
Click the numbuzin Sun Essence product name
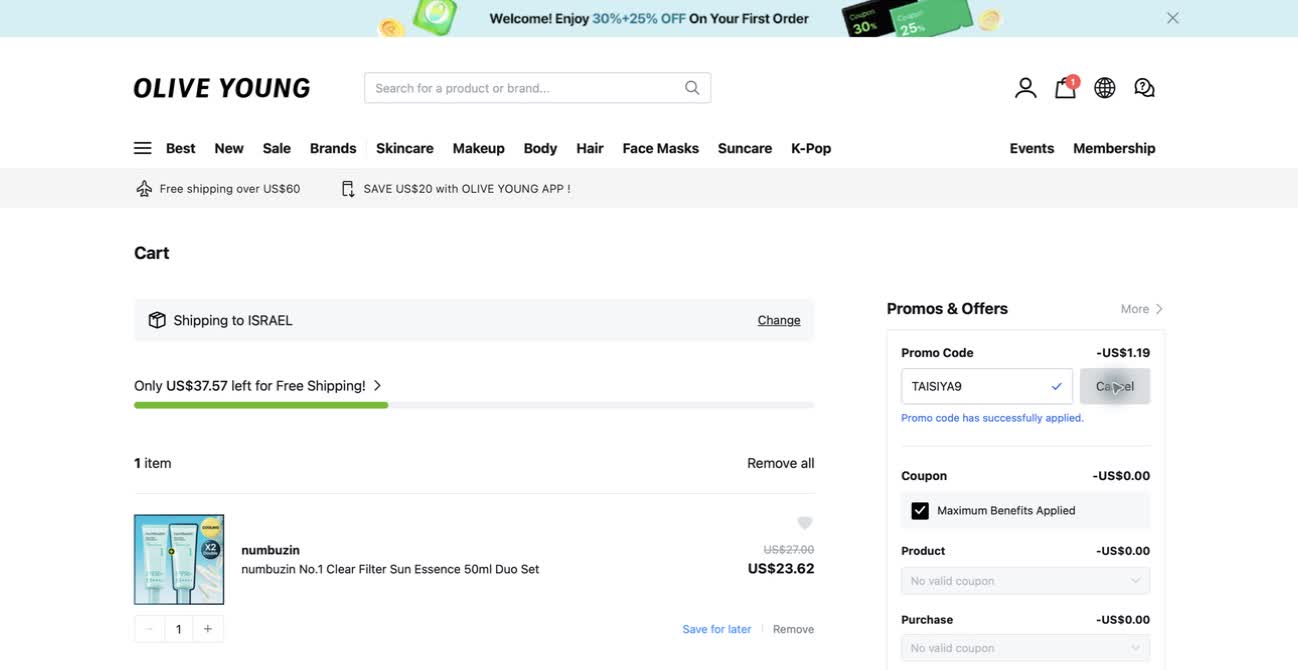click(390, 569)
